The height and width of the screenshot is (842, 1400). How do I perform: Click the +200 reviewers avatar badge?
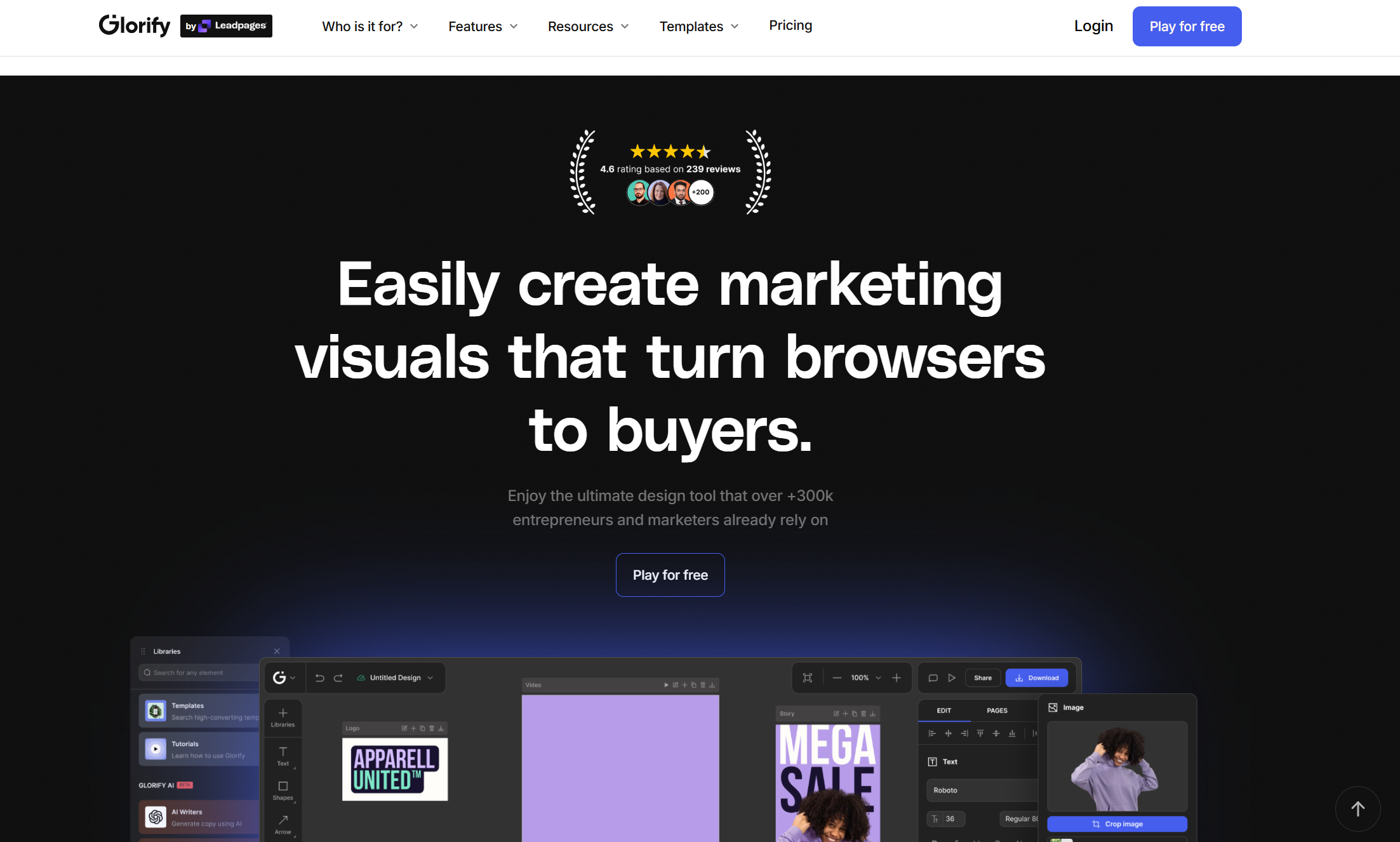pyautogui.click(x=701, y=192)
